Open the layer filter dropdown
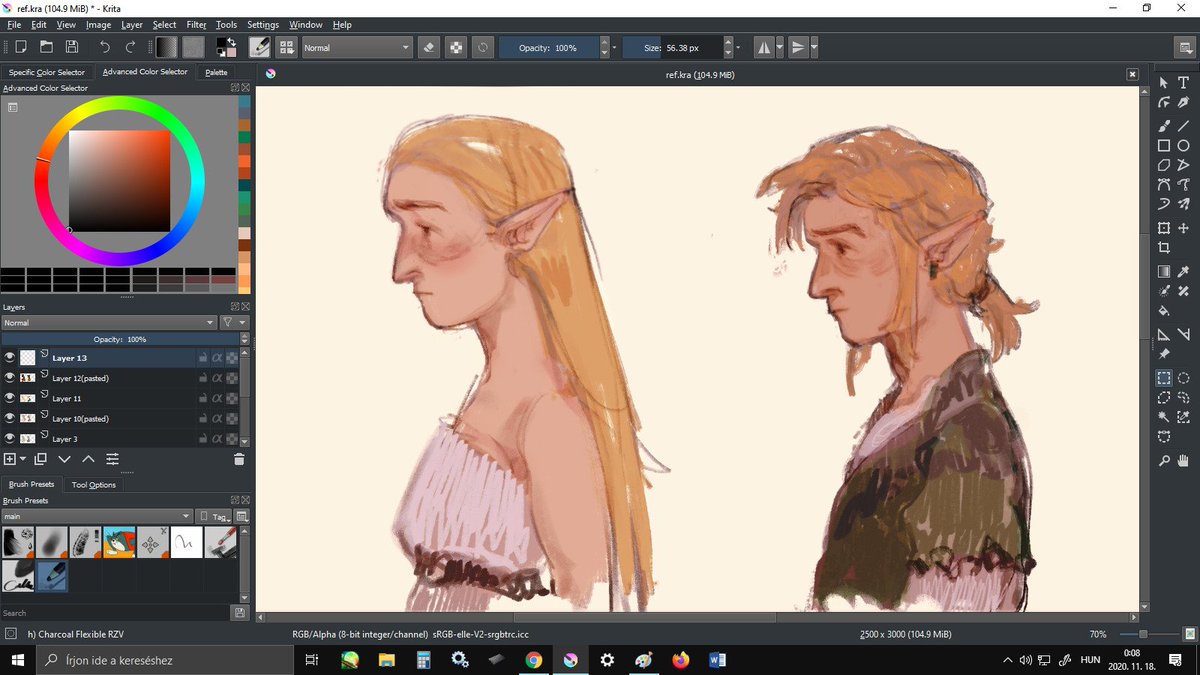 coord(234,323)
